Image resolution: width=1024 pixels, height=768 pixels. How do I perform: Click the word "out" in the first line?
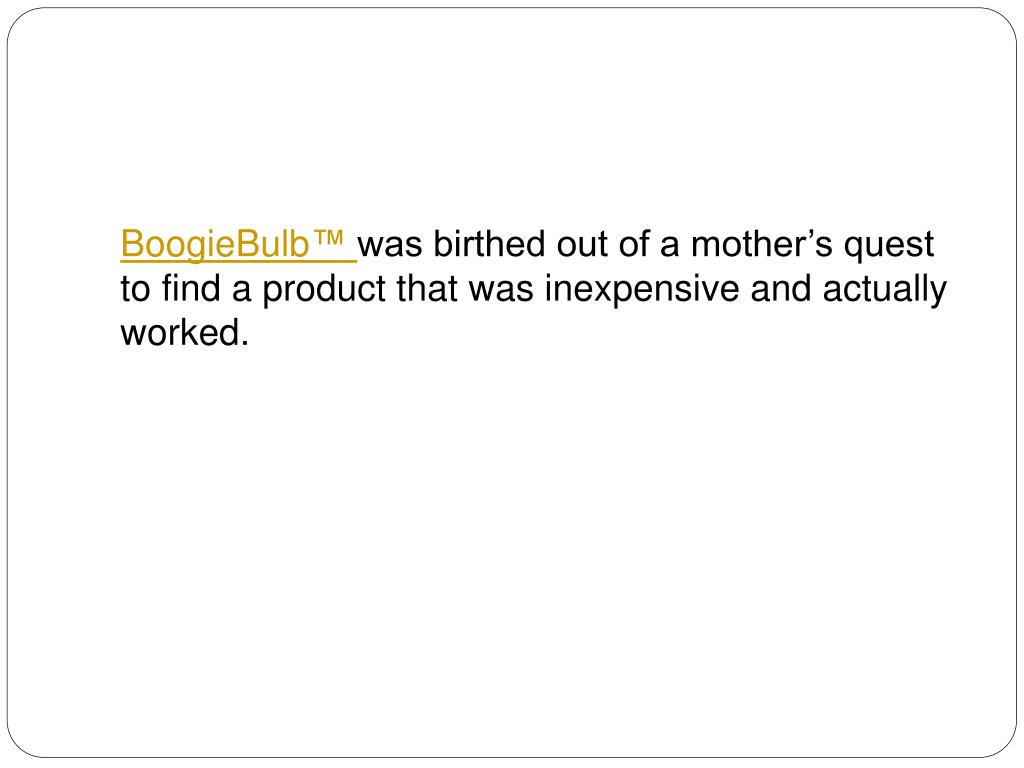coord(583,246)
